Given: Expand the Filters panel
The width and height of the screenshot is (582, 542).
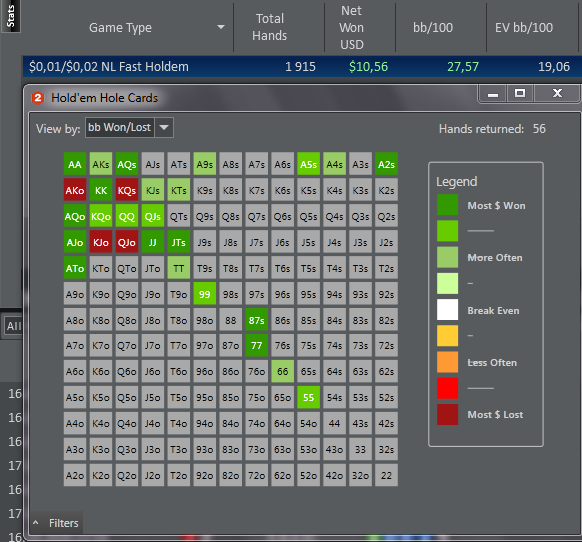Looking at the screenshot, I should [x=56, y=523].
